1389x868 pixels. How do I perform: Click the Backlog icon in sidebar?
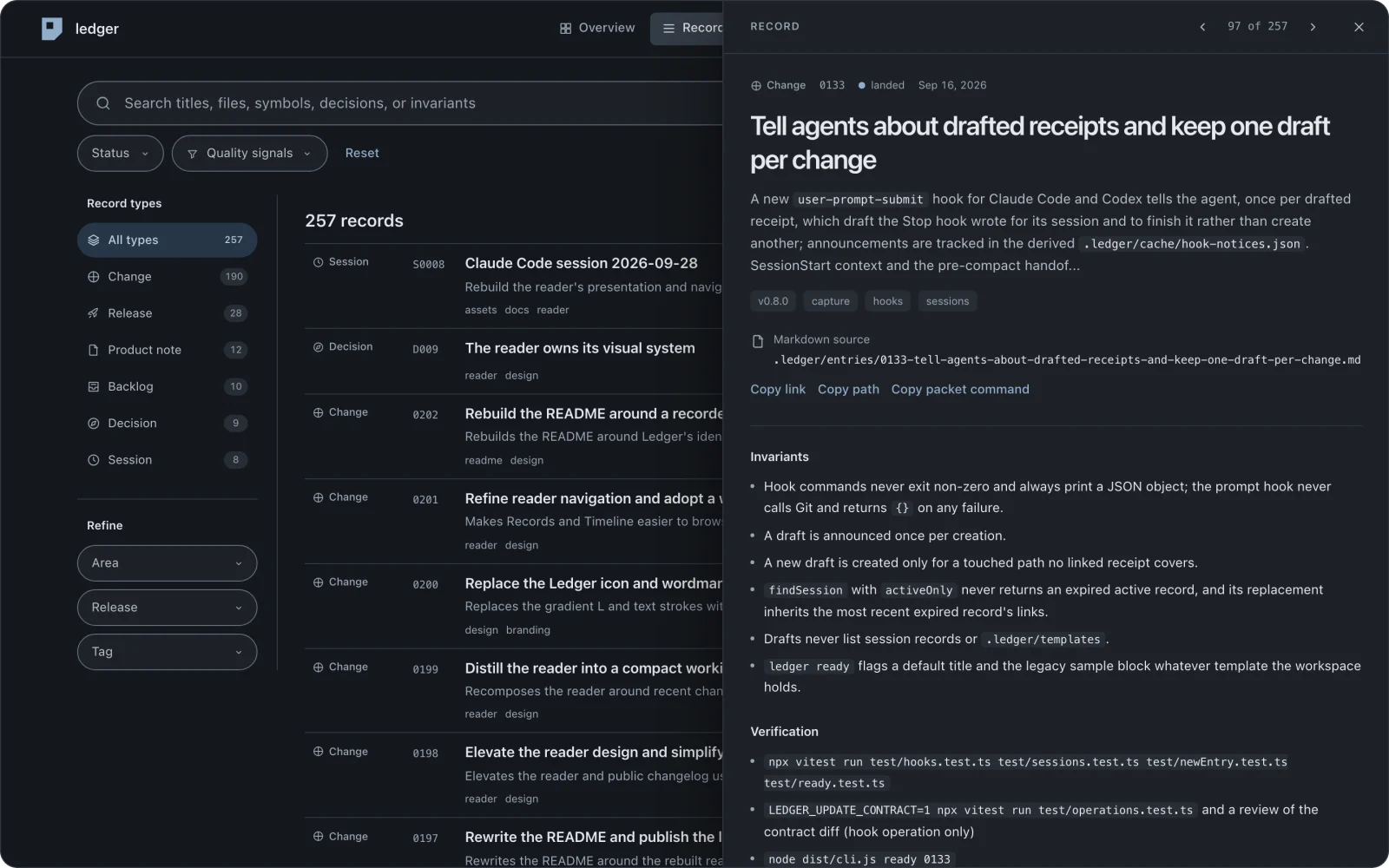94,386
